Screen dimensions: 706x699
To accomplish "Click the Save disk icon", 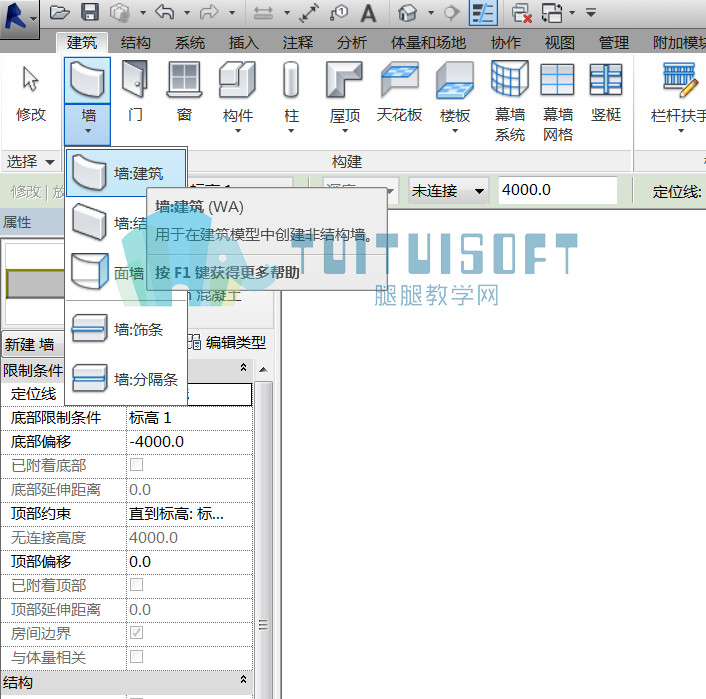I will [90, 12].
